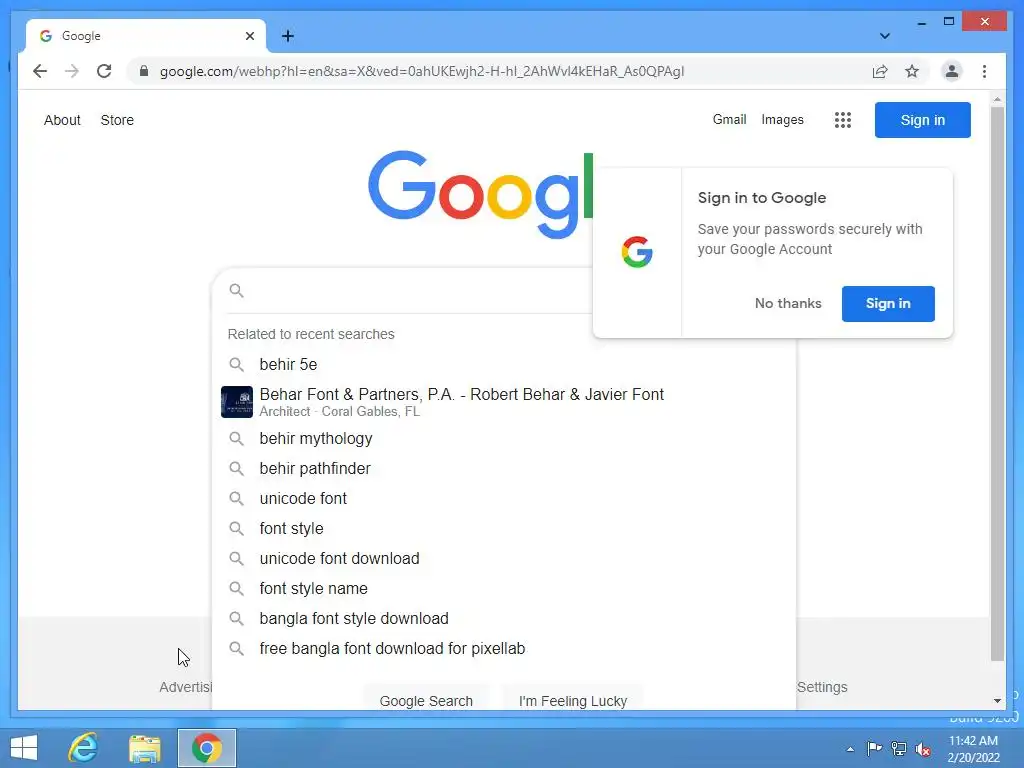Viewport: 1024px width, 768px height.
Task: Open the Google apps grid icon
Action: [842, 120]
